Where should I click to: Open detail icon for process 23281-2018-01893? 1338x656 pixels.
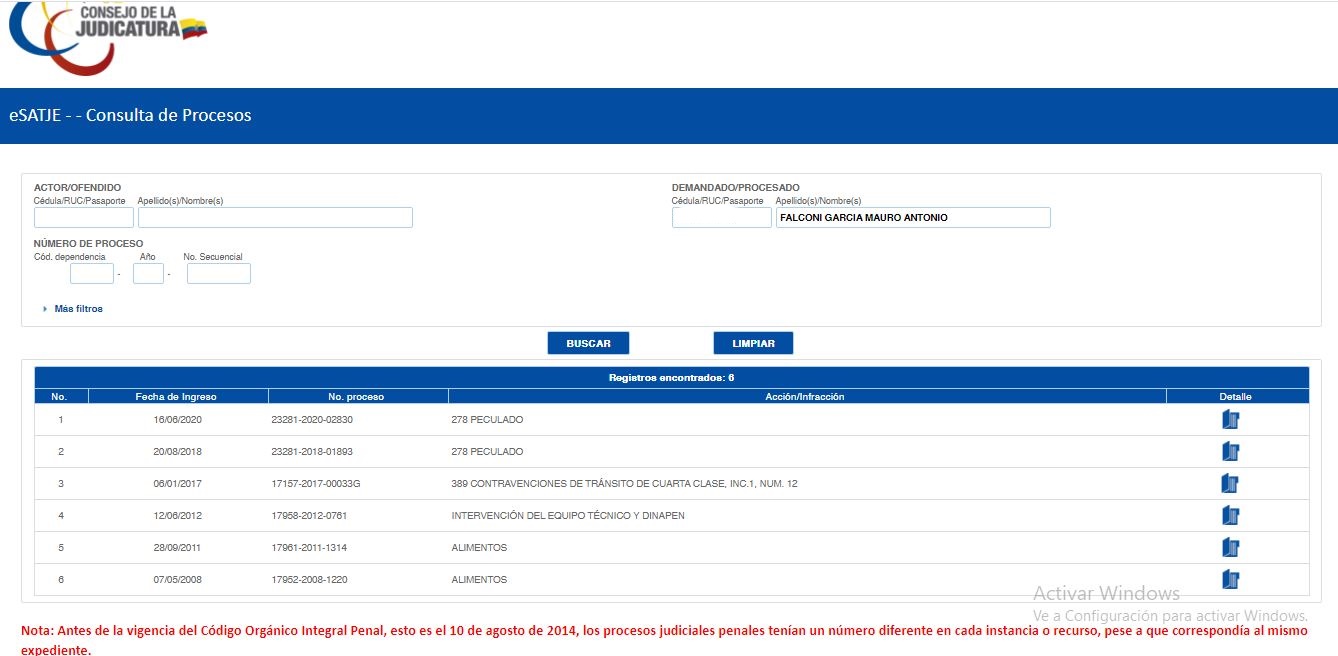point(1230,452)
